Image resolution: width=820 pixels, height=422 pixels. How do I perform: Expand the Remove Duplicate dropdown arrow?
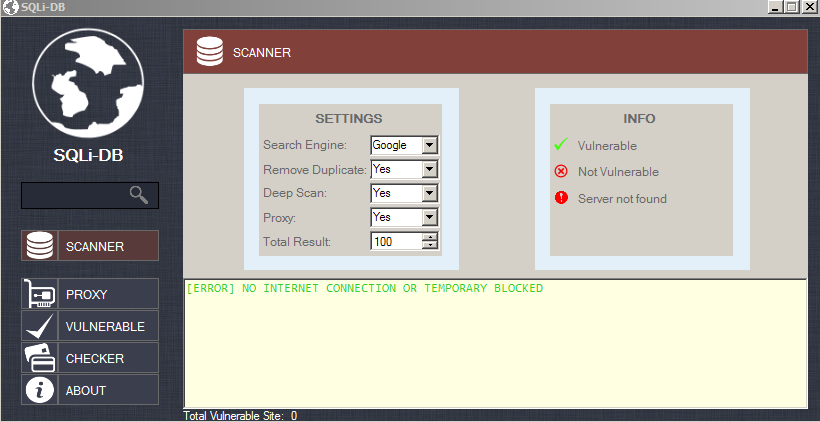click(429, 169)
